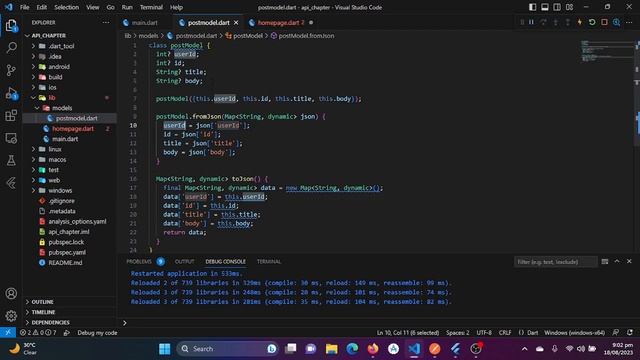This screenshot has height=360, width=640.
Task: Expand the .dart_tool folder
Action: (61, 46)
